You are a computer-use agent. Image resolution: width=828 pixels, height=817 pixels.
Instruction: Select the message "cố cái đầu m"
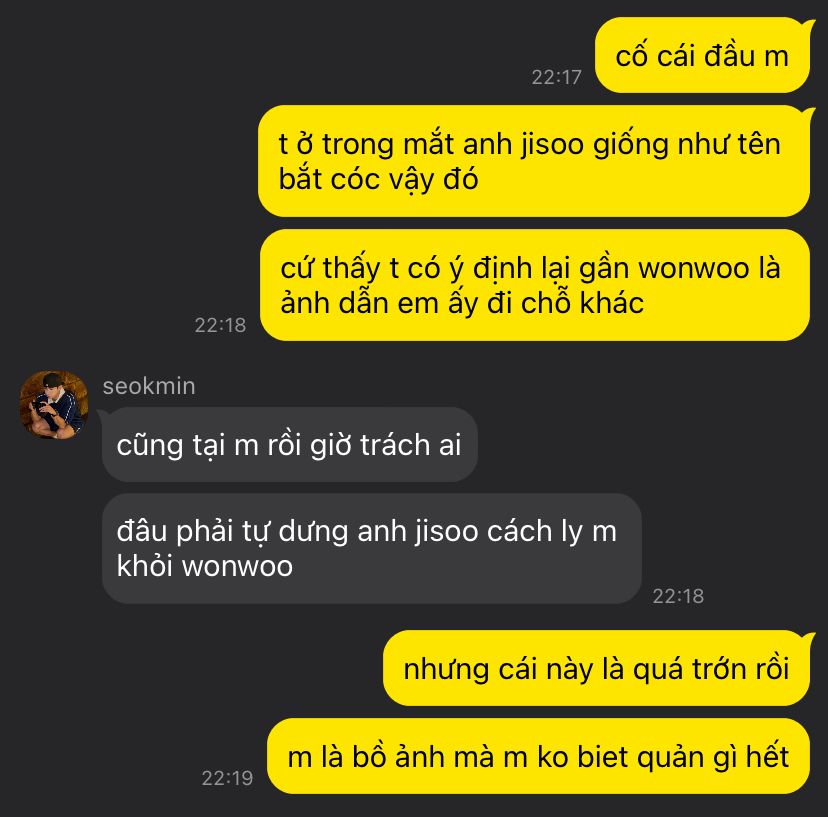click(702, 55)
